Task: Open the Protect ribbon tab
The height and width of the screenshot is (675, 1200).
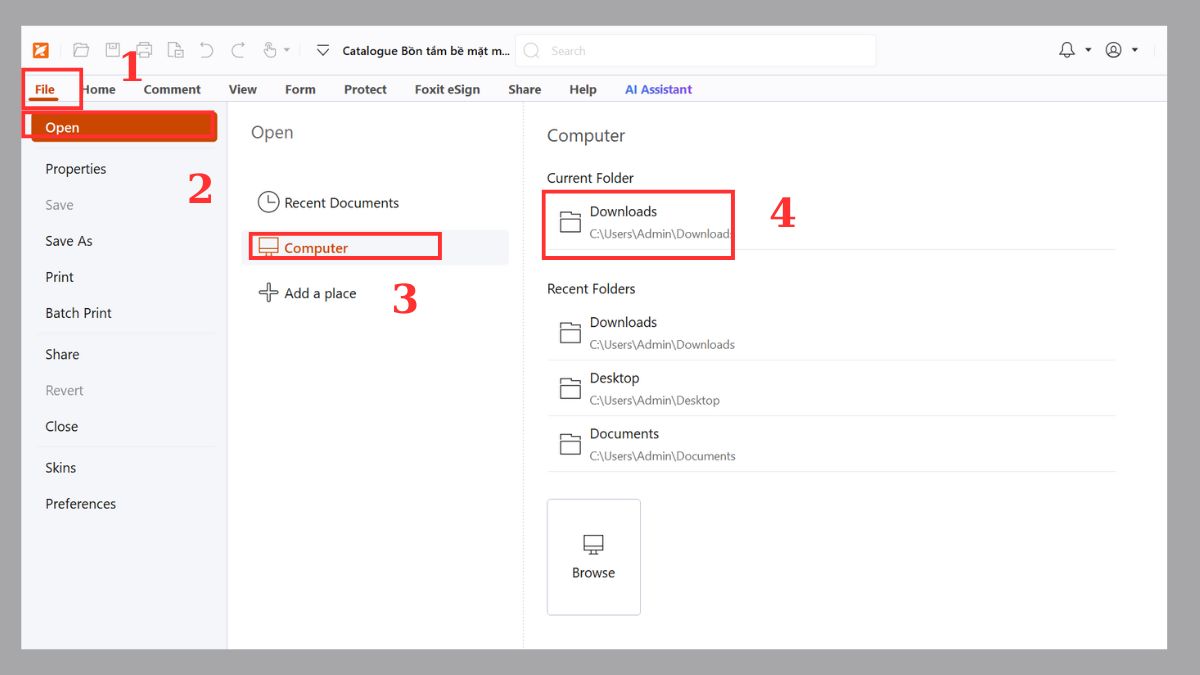Action: [365, 89]
